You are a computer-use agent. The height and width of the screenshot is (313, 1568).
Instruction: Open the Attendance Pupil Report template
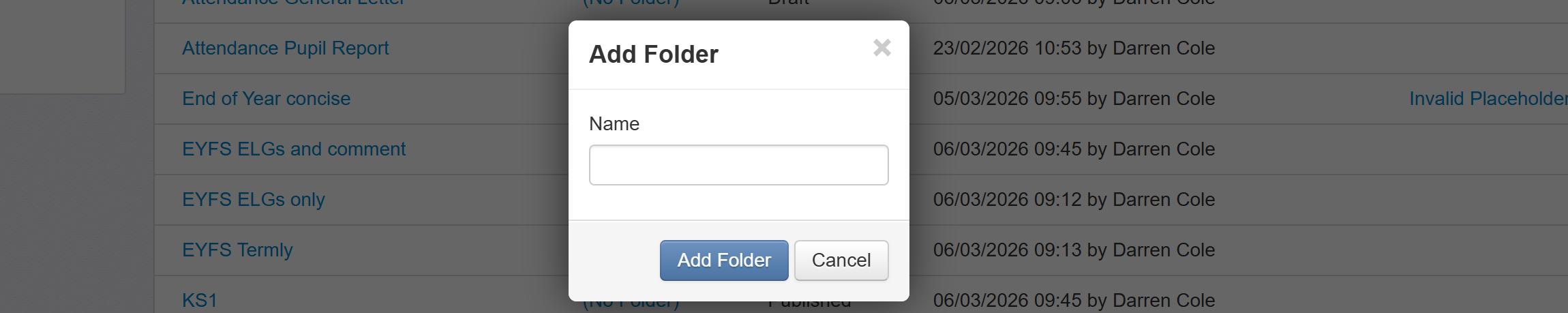[x=285, y=48]
